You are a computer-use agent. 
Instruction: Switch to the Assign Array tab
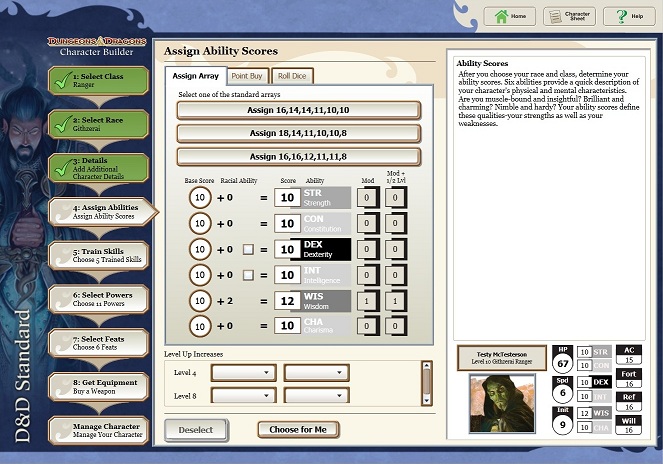pos(196,76)
